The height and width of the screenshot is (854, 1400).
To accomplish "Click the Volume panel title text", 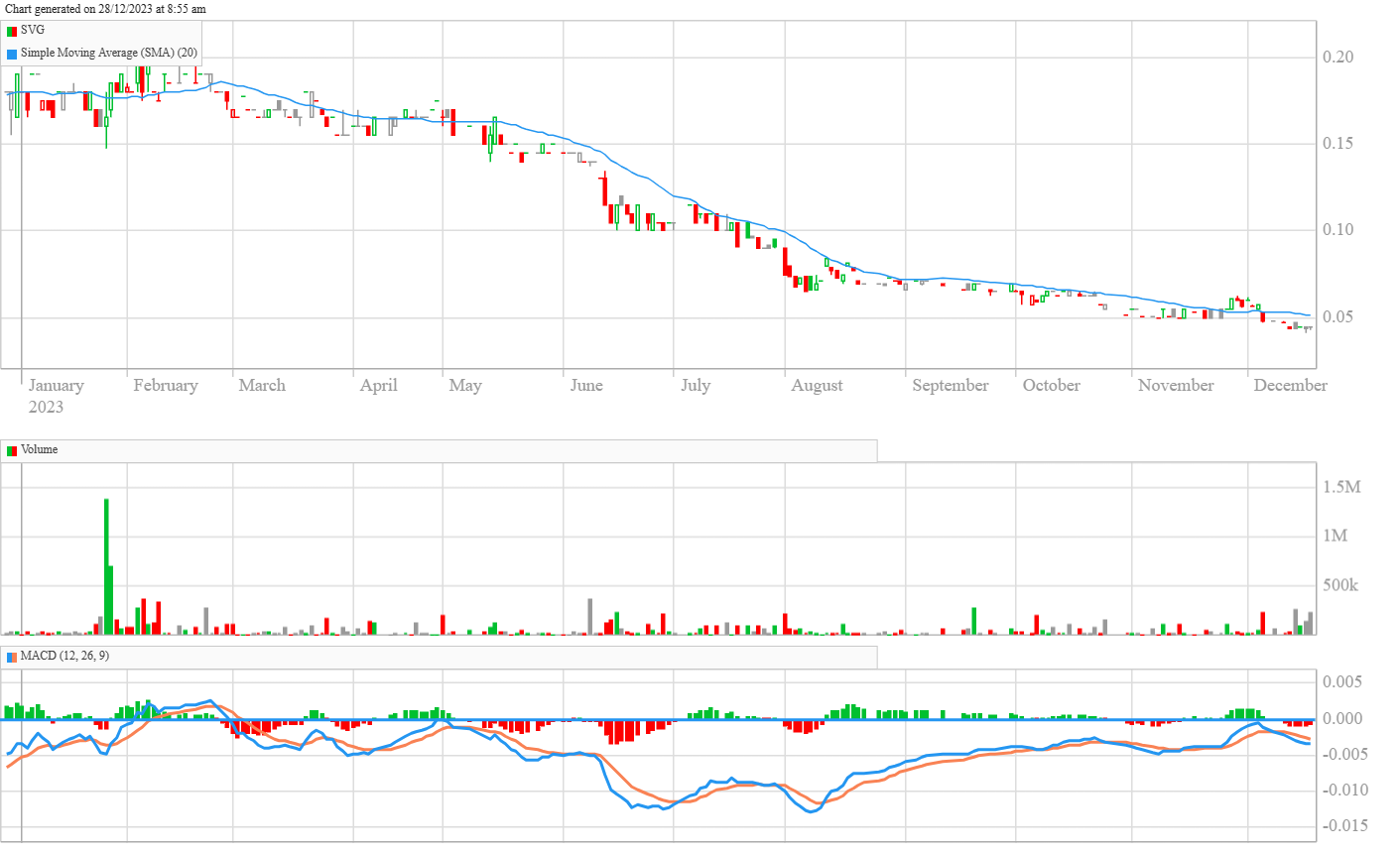I will pos(40,449).
